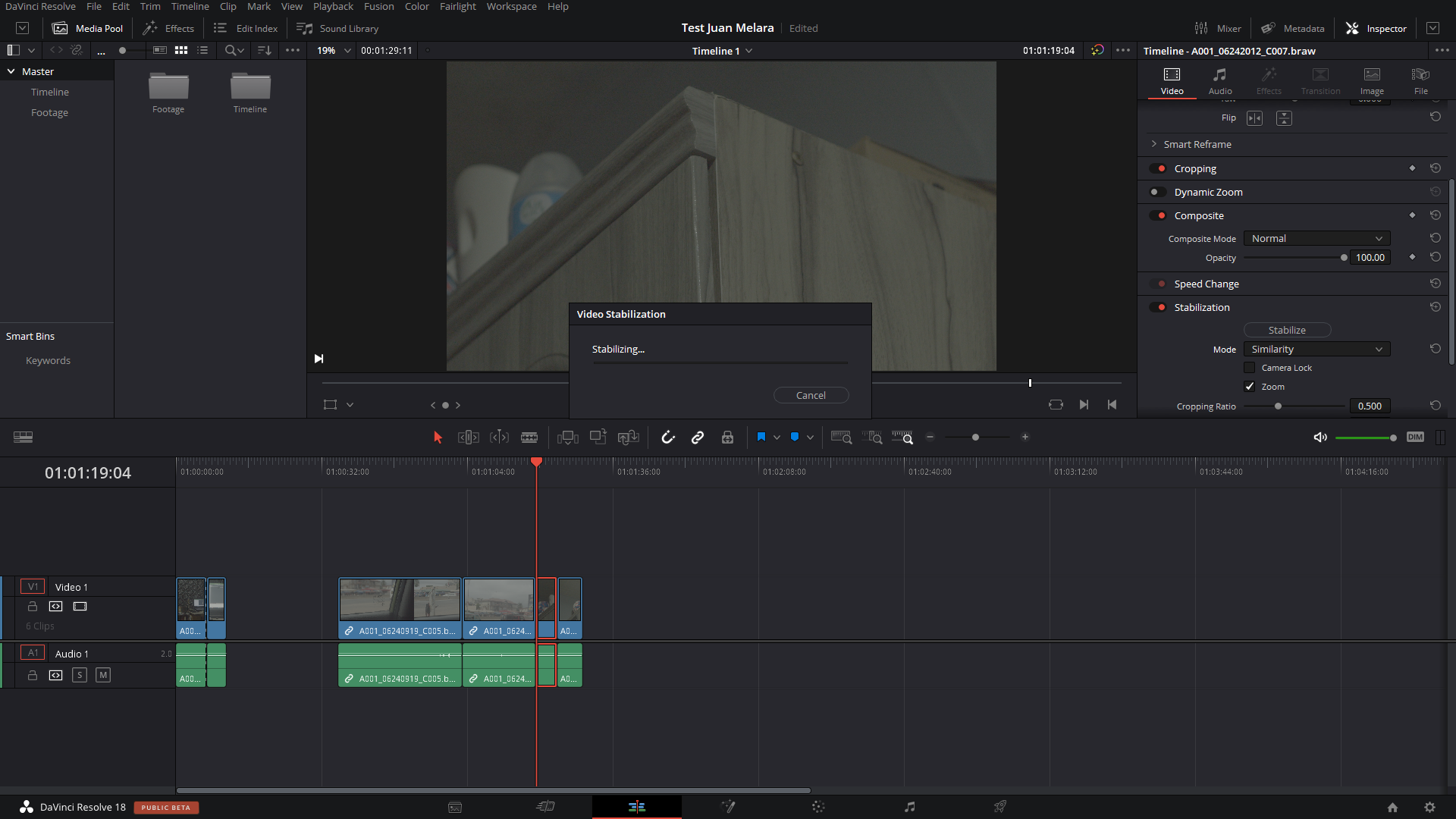The width and height of the screenshot is (1456, 819).
Task: Check the Camera Lock checkbox
Action: (1250, 368)
